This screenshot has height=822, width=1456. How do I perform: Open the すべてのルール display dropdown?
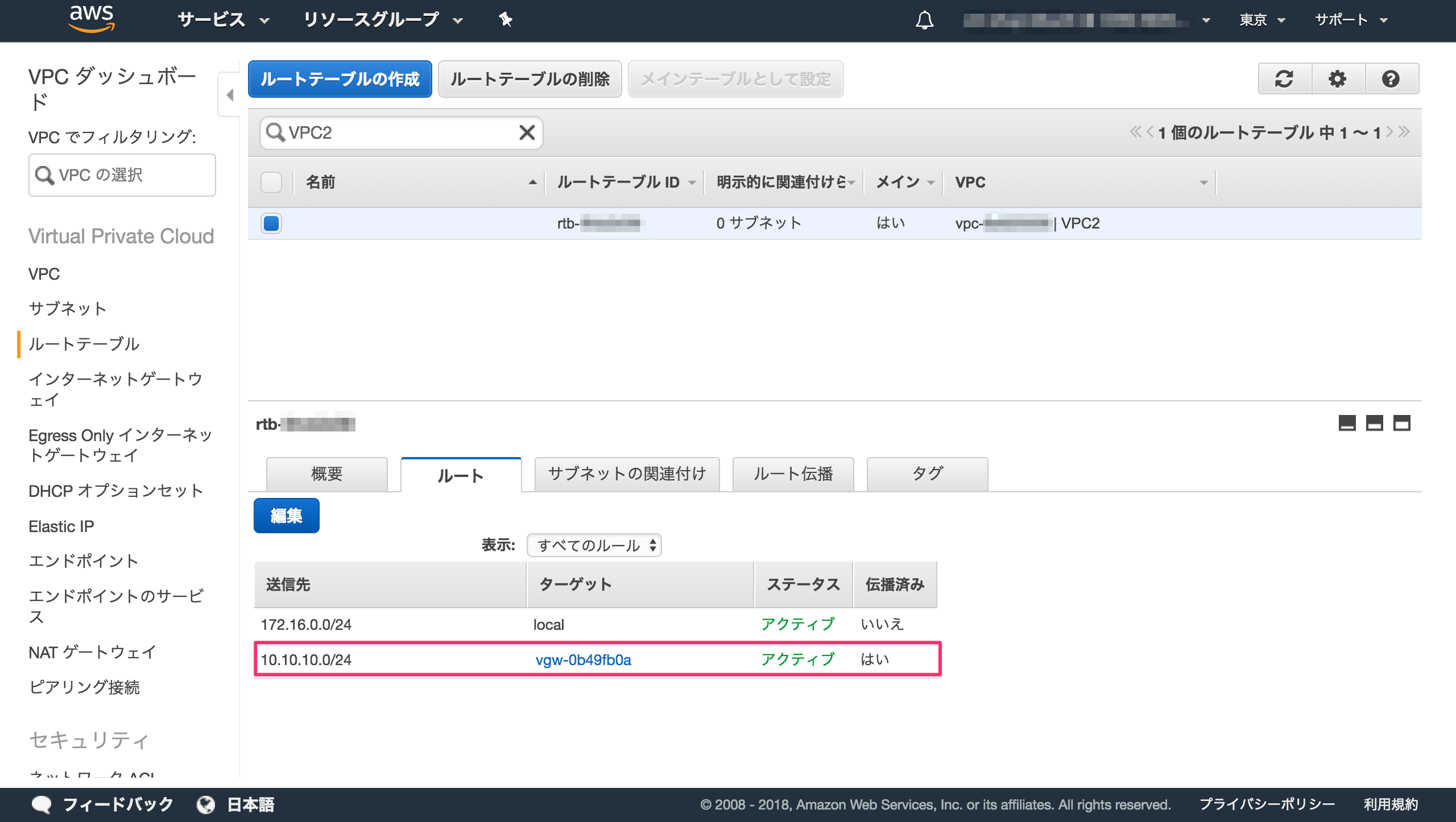(x=593, y=545)
